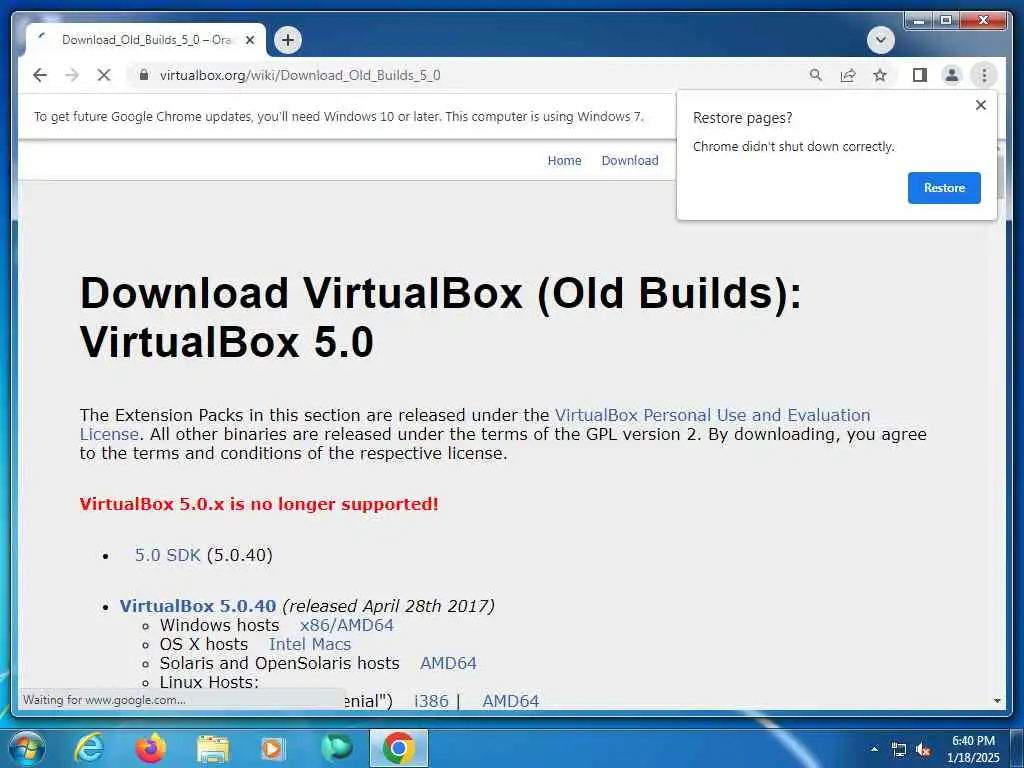Screen dimensions: 1024x768
Task: Click the Restore button
Action: tap(944, 187)
